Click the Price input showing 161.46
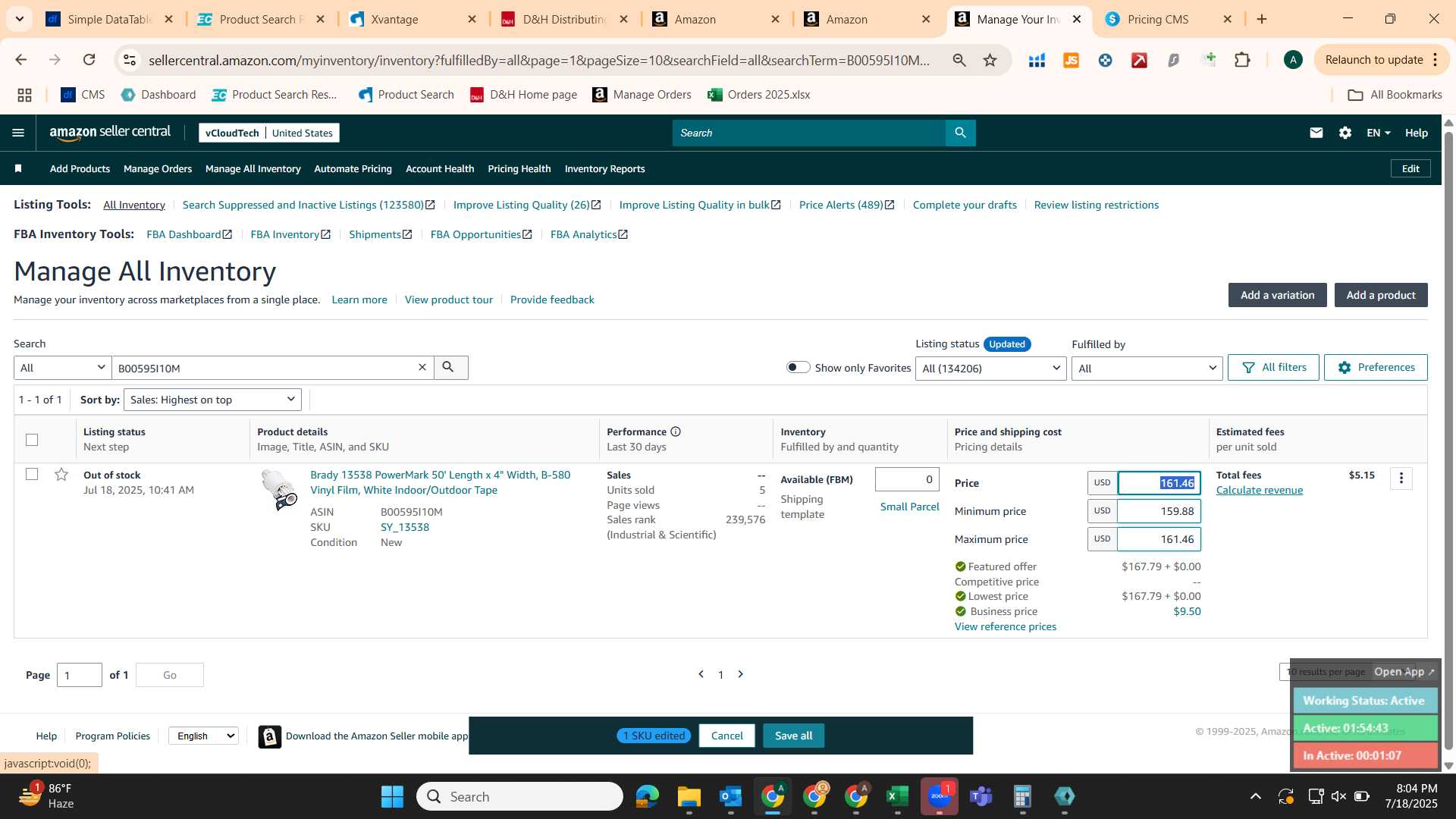Screen dimensions: 1456x819 (1159, 483)
